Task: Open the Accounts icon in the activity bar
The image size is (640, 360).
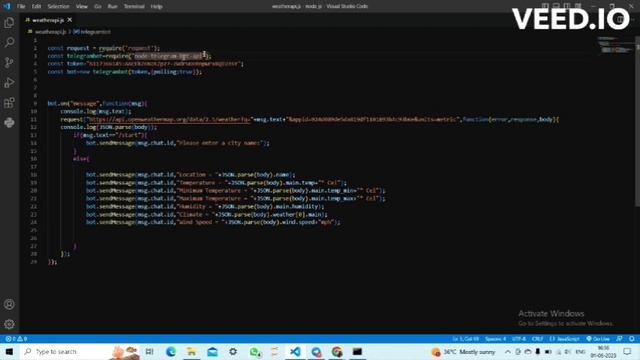Action: (x=9, y=304)
